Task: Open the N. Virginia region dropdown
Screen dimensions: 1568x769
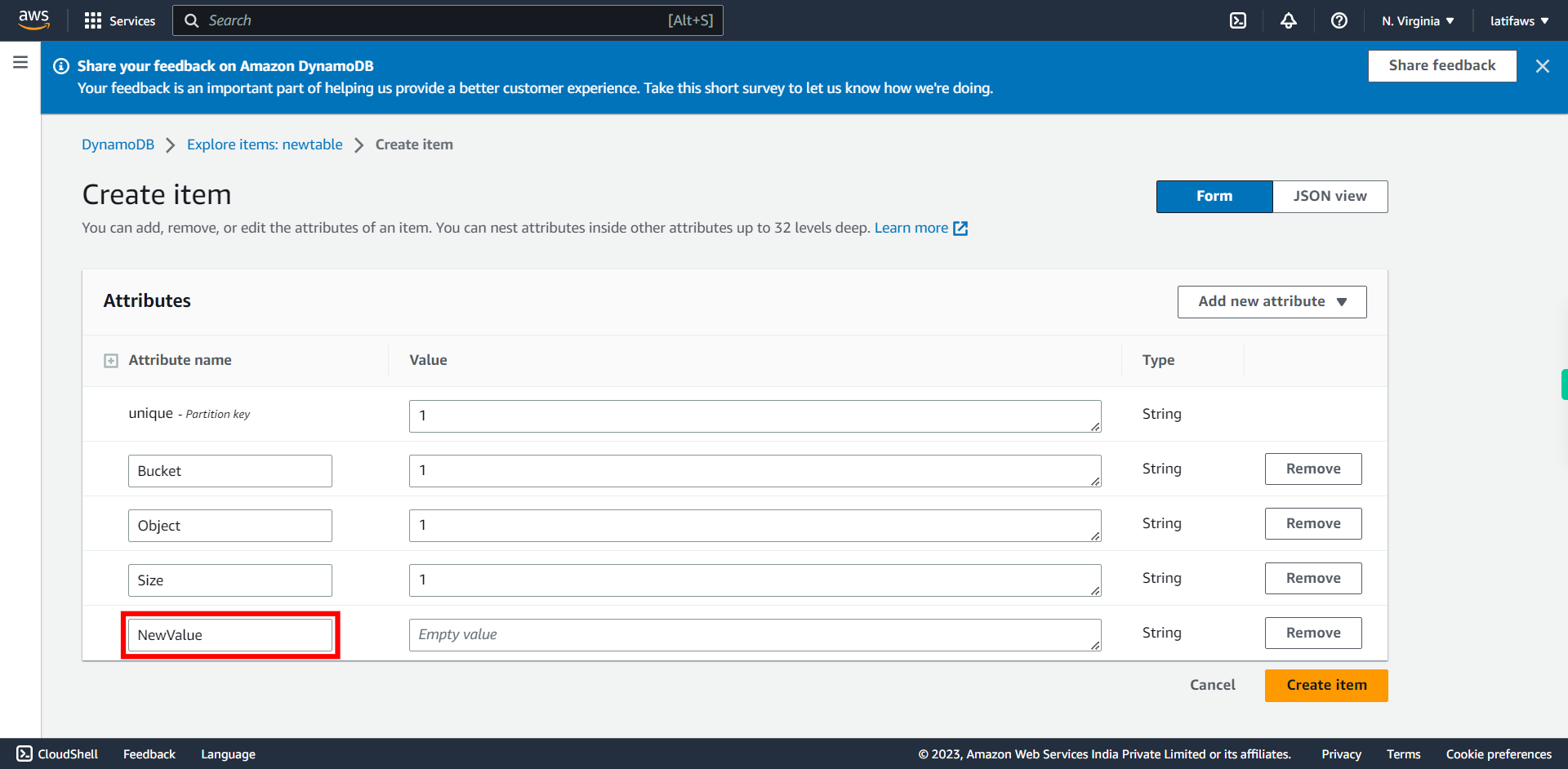Action: pyautogui.click(x=1418, y=20)
